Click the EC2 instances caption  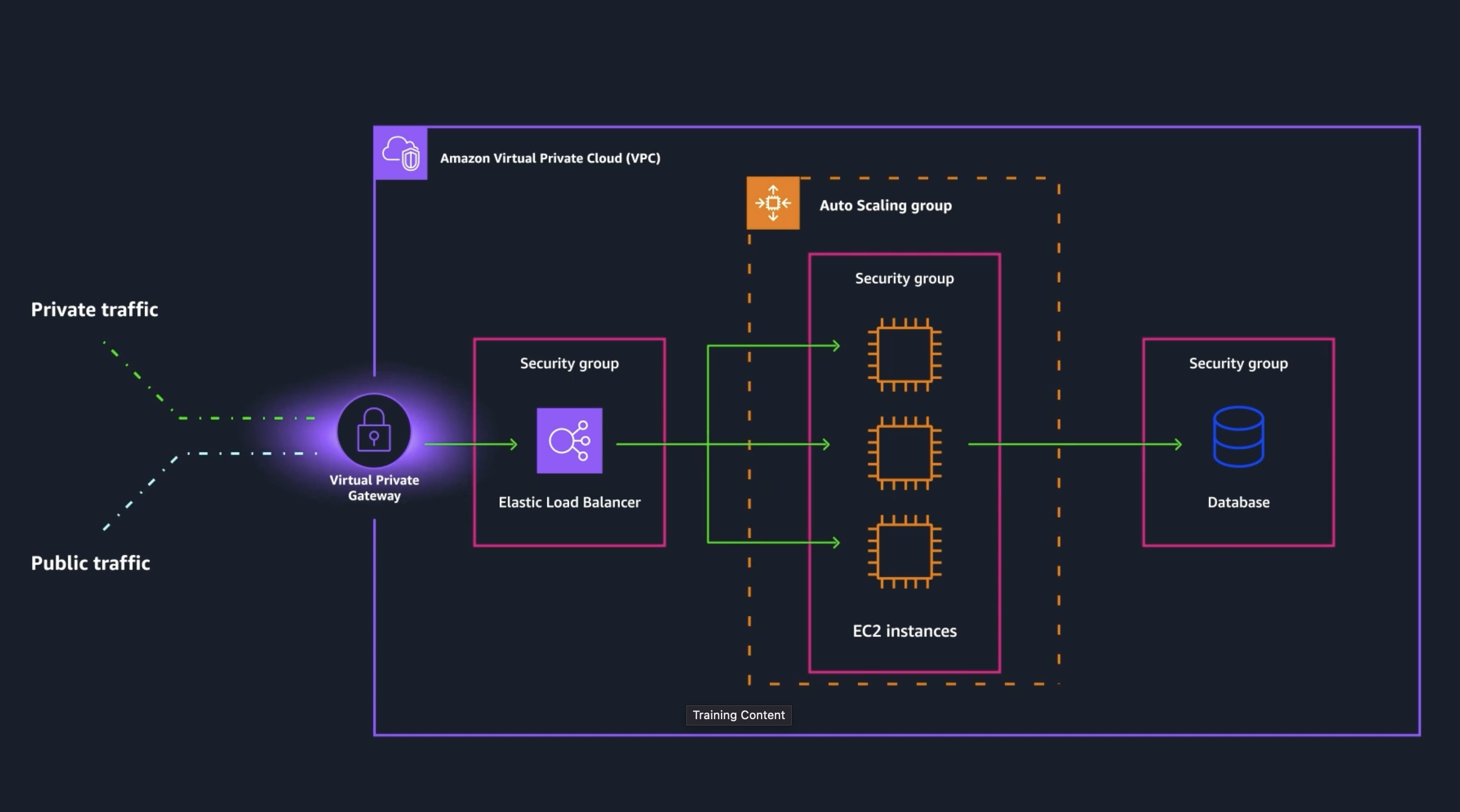coord(904,631)
